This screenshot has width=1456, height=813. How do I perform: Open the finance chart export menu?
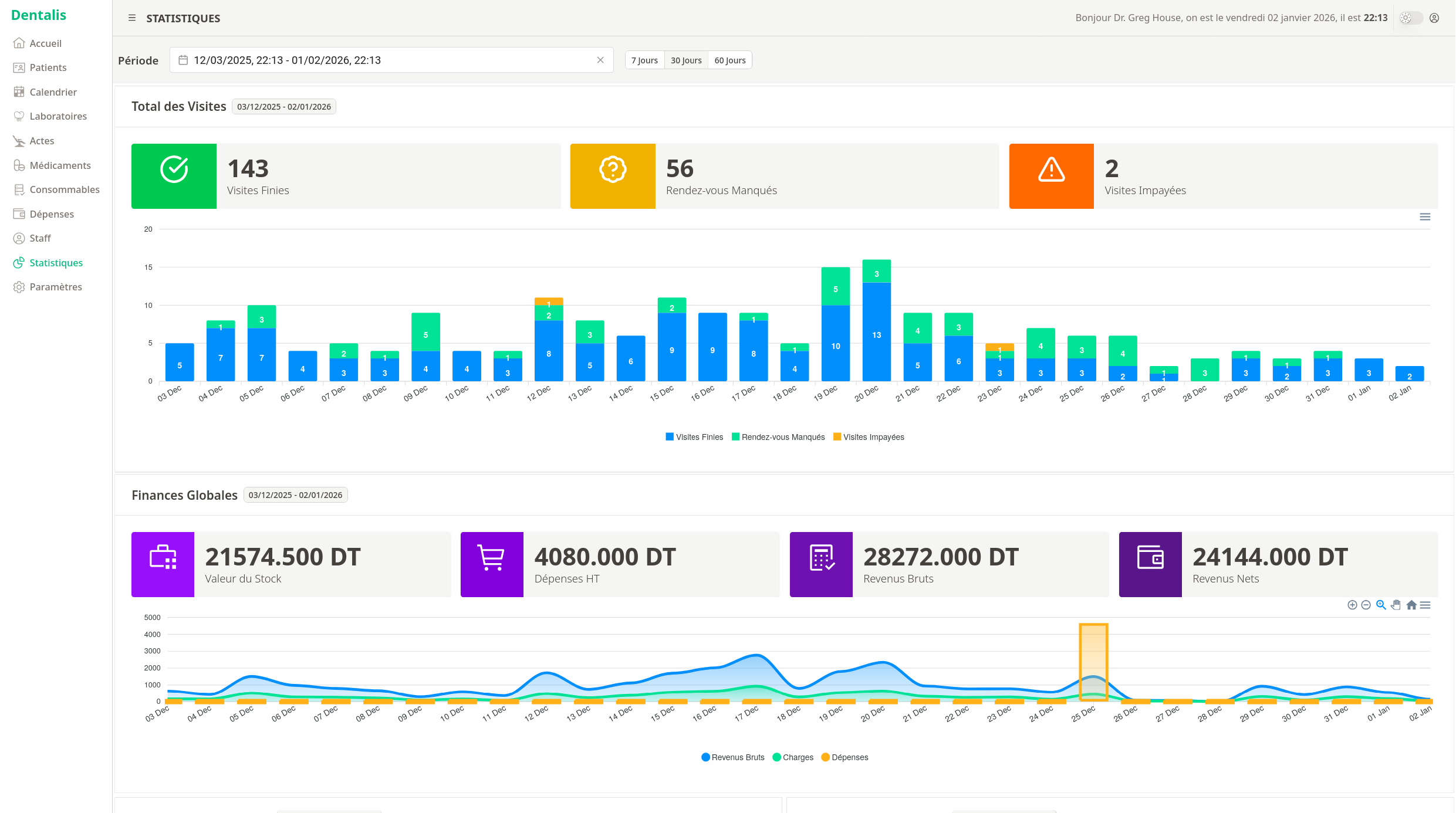pos(1425,605)
